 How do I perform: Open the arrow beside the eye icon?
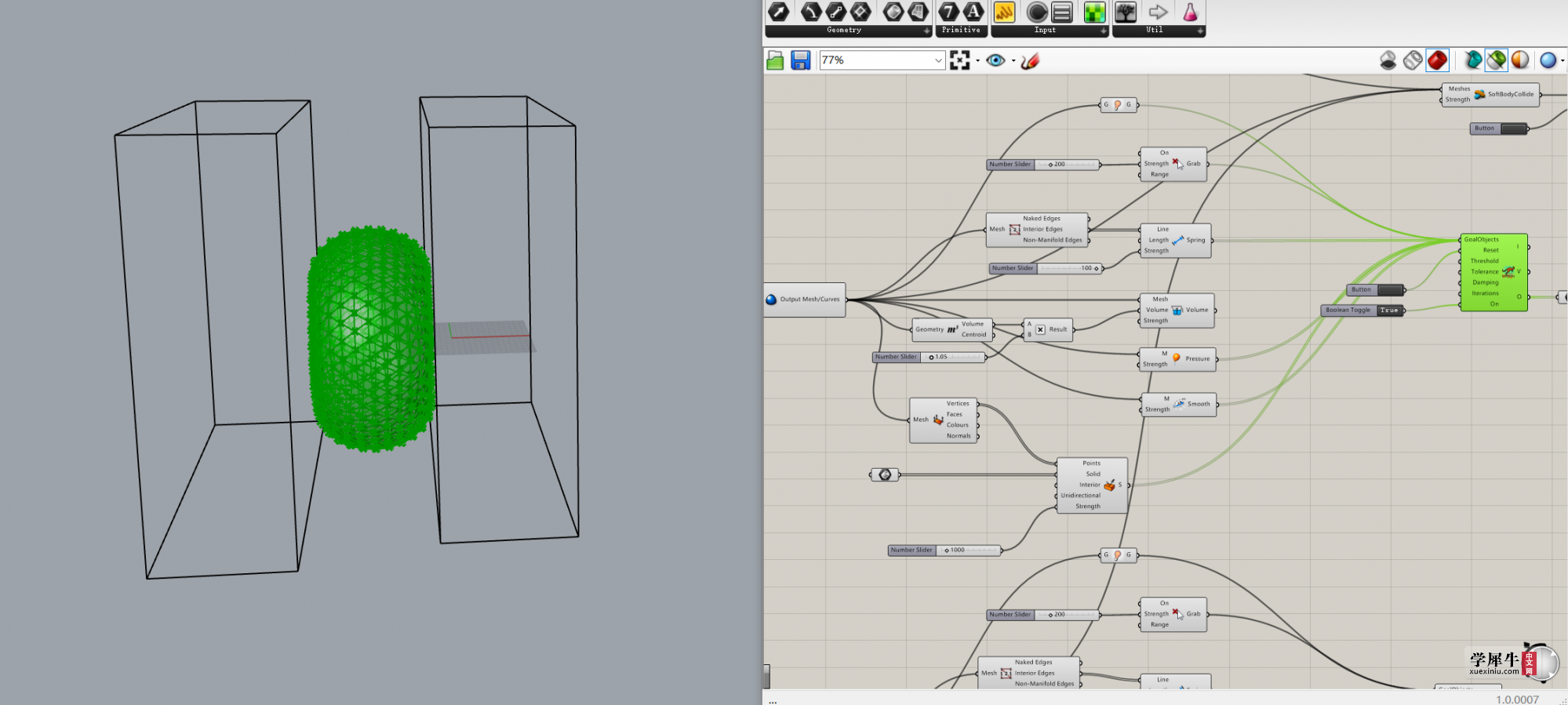1013,60
